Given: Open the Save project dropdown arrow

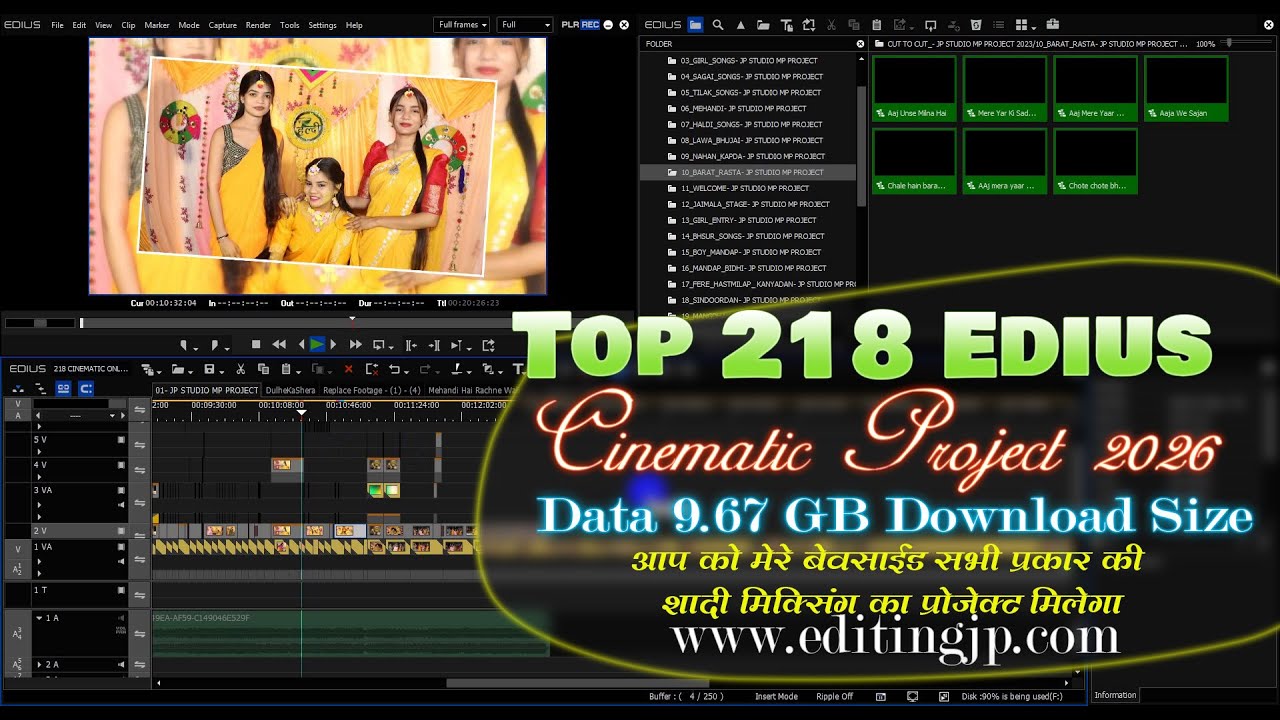Looking at the screenshot, I should (221, 372).
